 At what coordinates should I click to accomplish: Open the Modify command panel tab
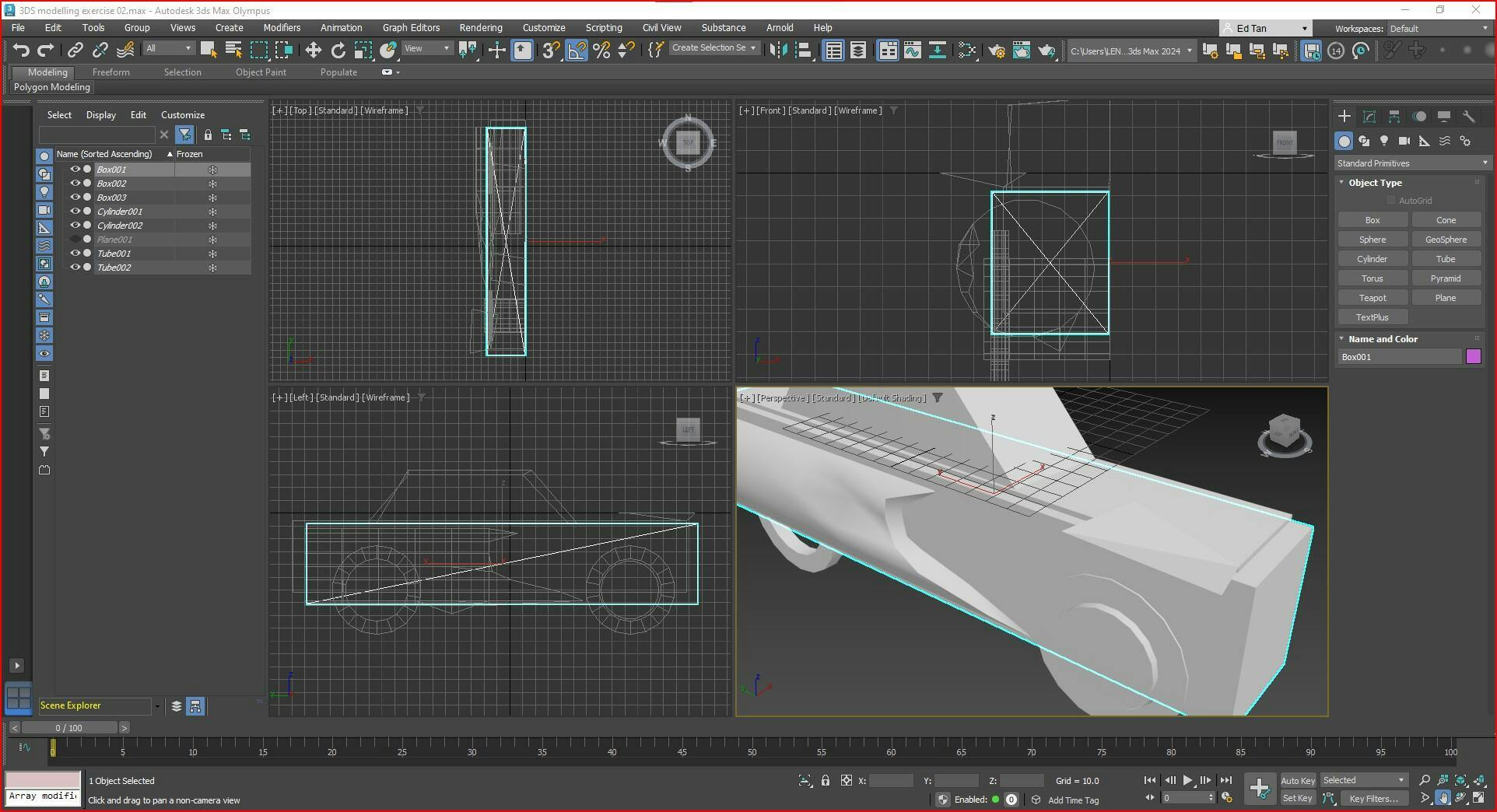click(1369, 117)
